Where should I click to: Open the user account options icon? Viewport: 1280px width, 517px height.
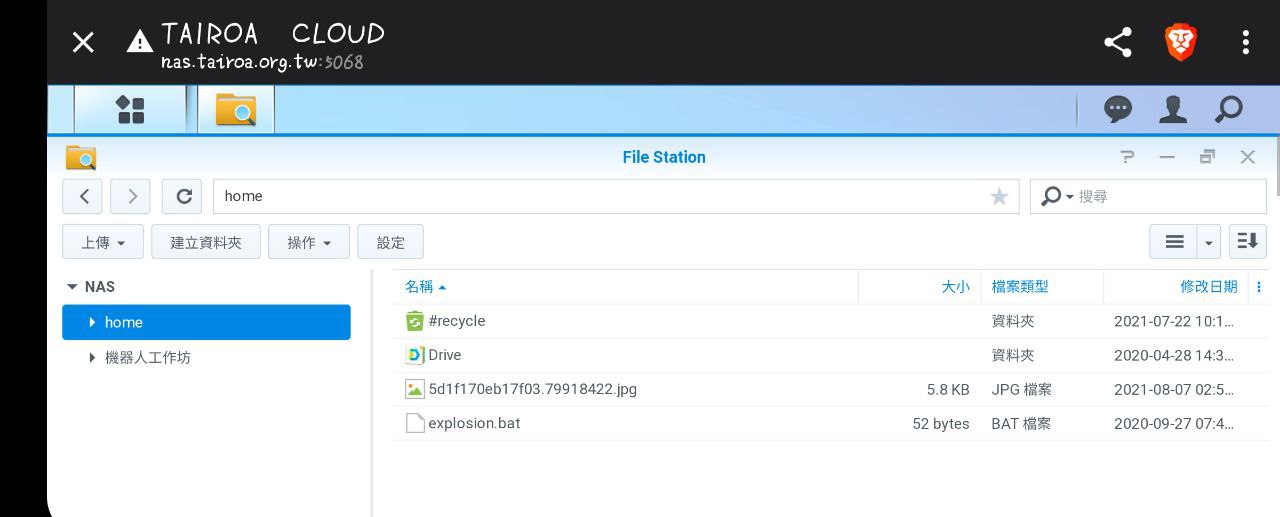click(x=1172, y=109)
